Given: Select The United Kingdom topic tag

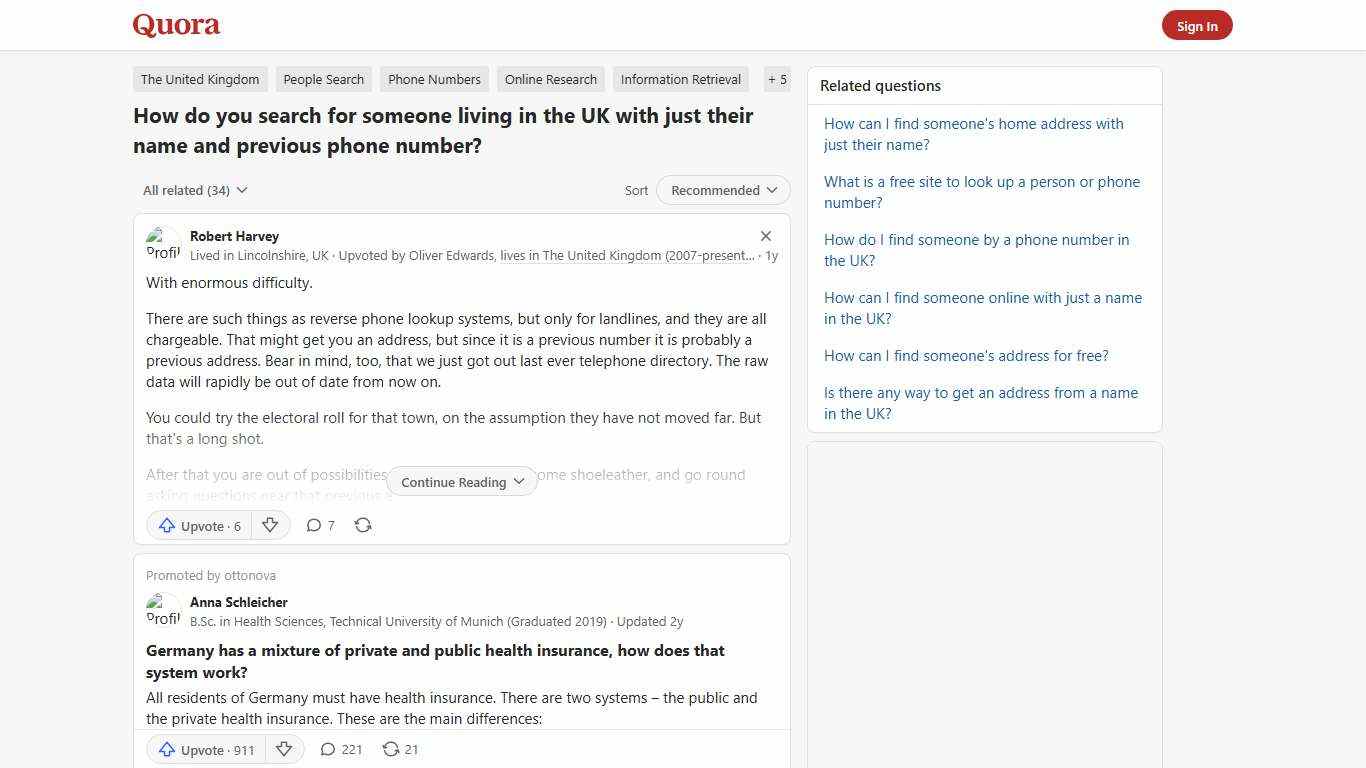Looking at the screenshot, I should (x=199, y=79).
